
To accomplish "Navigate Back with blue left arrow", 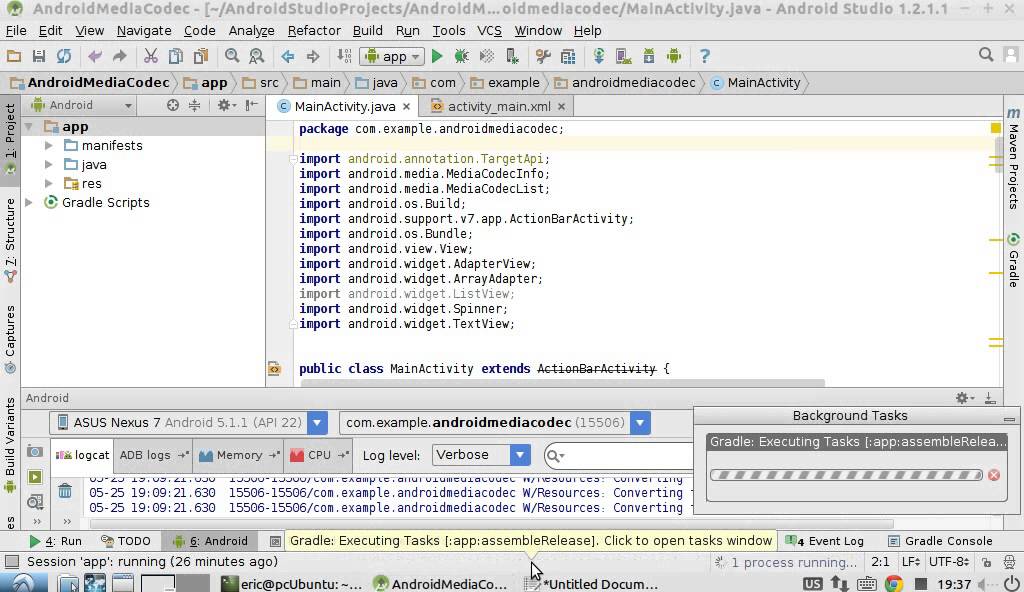I will click(x=288, y=56).
